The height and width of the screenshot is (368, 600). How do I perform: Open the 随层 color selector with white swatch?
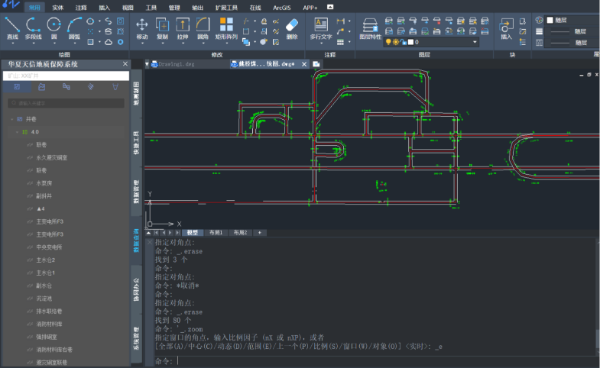(x=572, y=20)
